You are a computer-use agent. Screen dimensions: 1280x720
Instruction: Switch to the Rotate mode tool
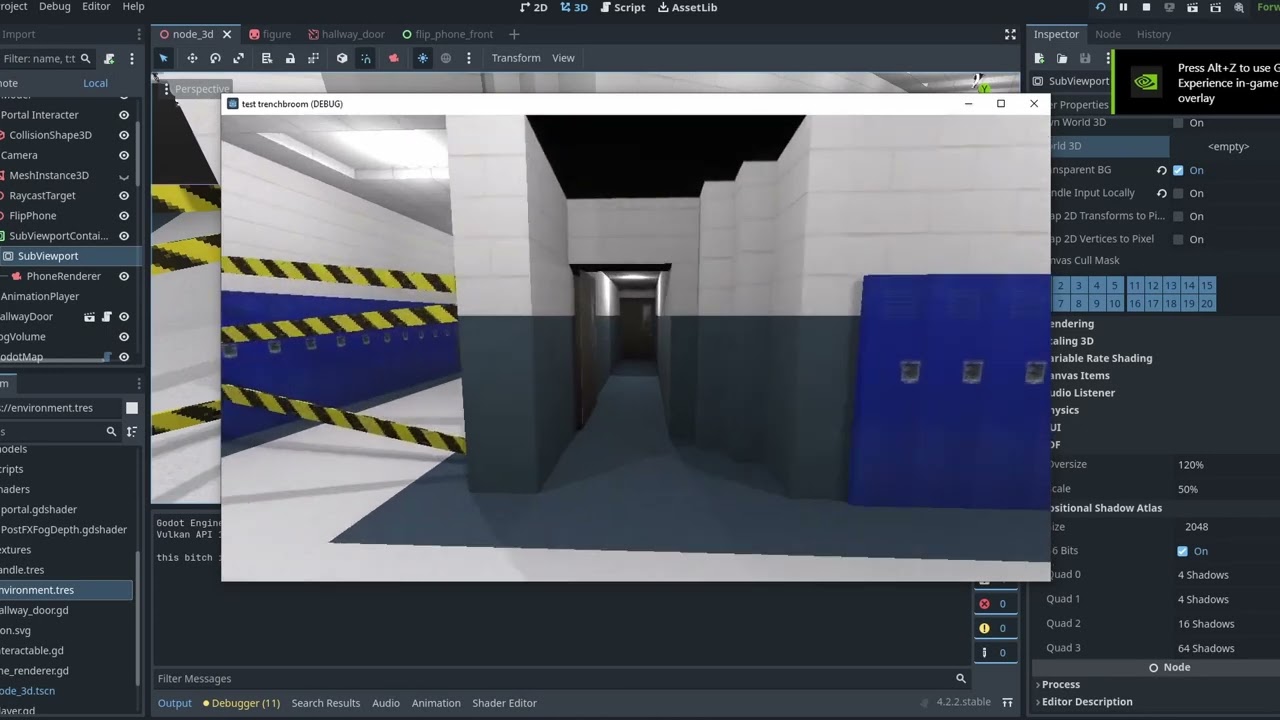(215, 58)
